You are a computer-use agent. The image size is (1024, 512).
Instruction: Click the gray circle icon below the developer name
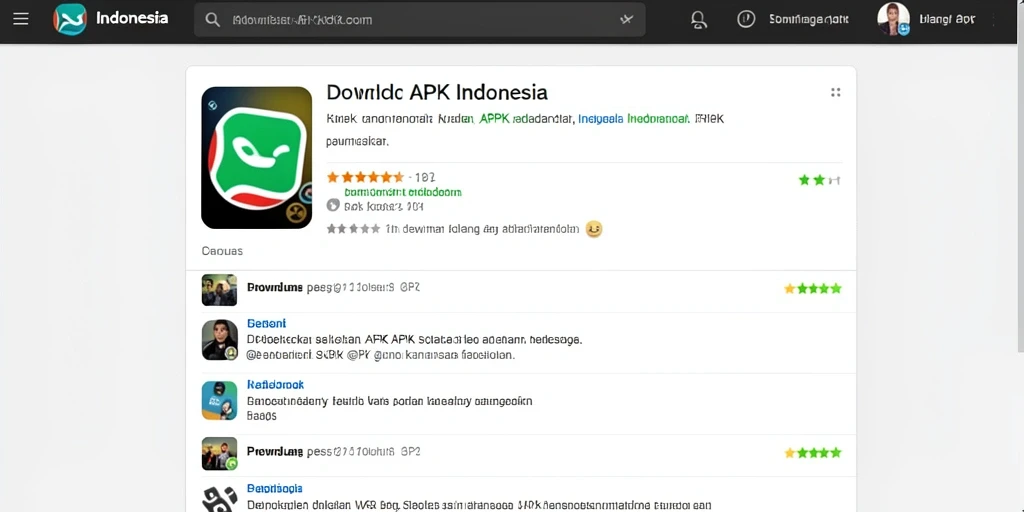pyautogui.click(x=333, y=205)
